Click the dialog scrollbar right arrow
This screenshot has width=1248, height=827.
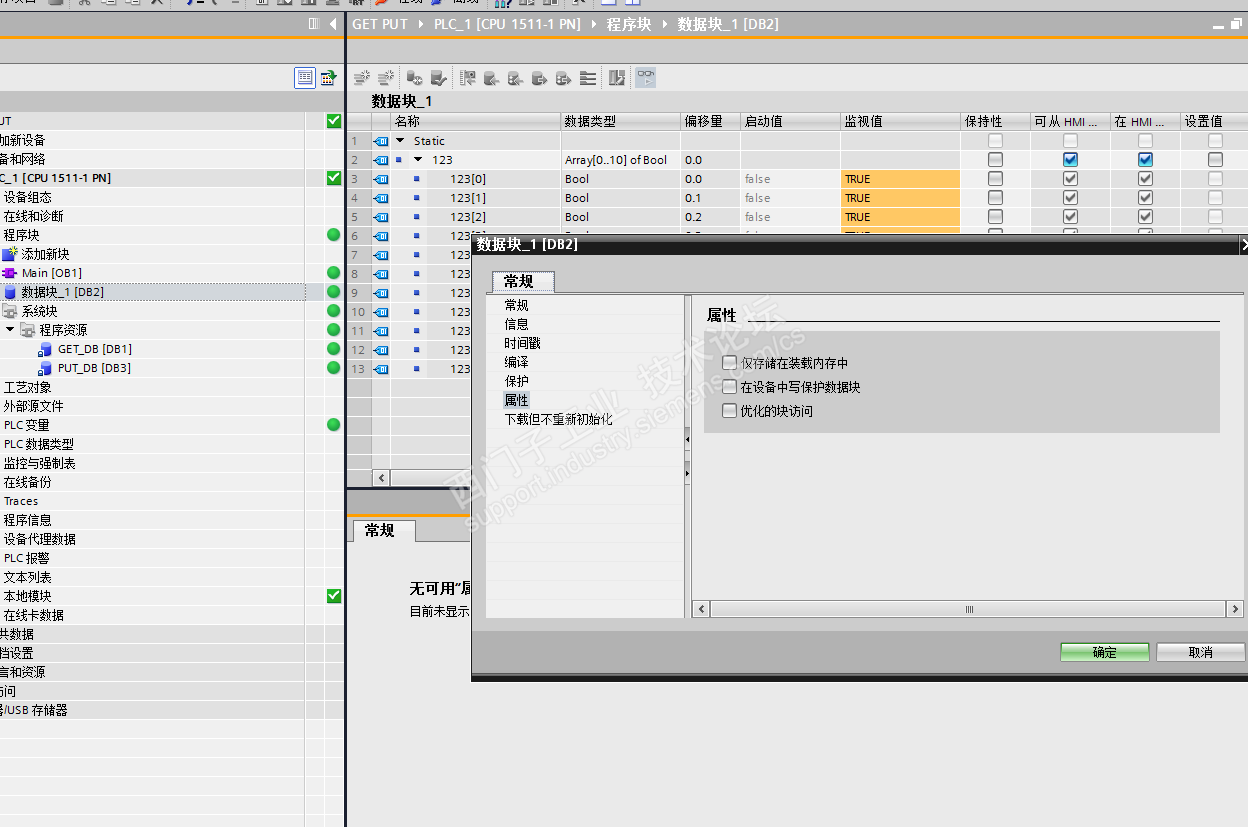1236,609
